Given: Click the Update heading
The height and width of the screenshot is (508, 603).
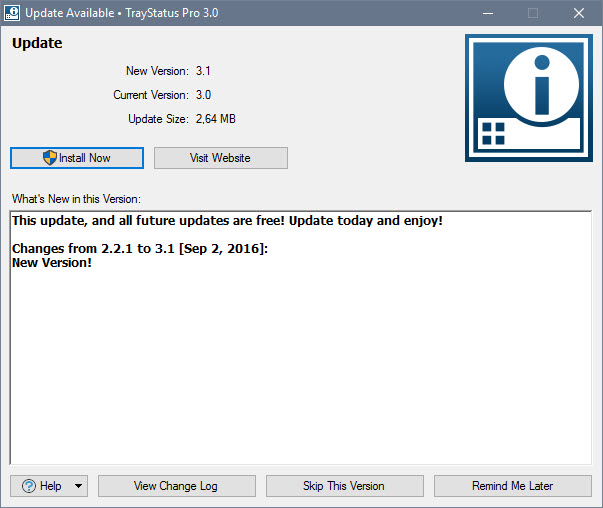Looking at the screenshot, I should [37, 43].
